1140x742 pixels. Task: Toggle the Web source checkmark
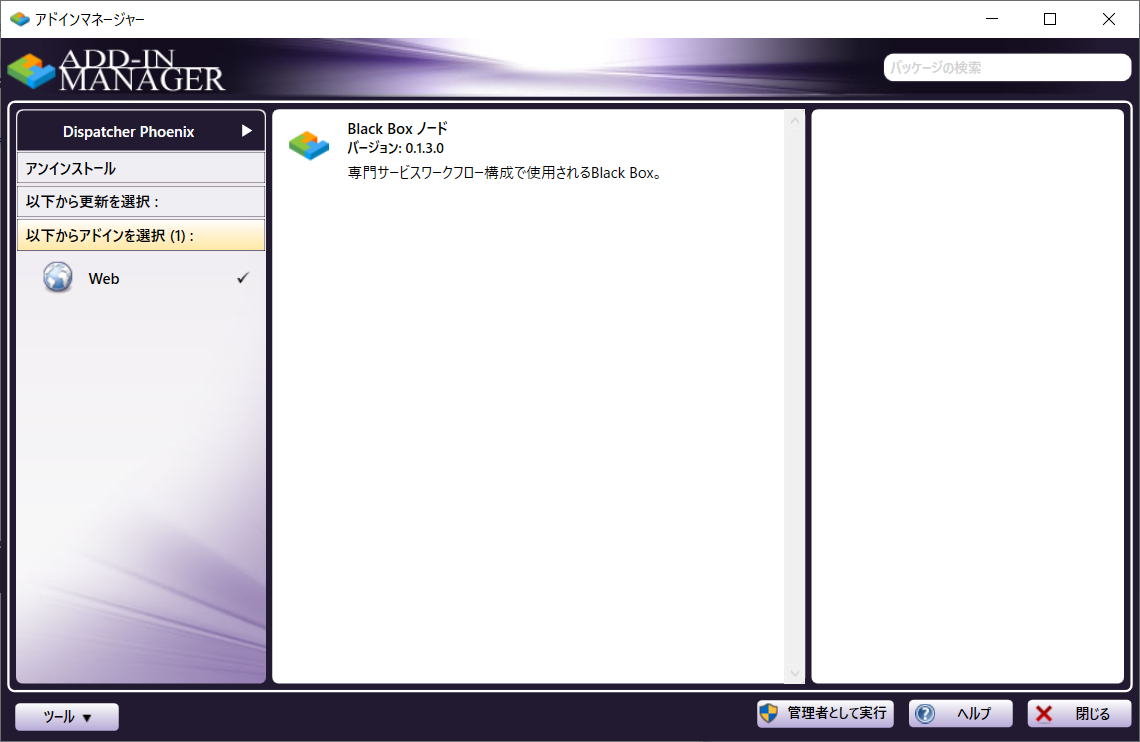243,278
